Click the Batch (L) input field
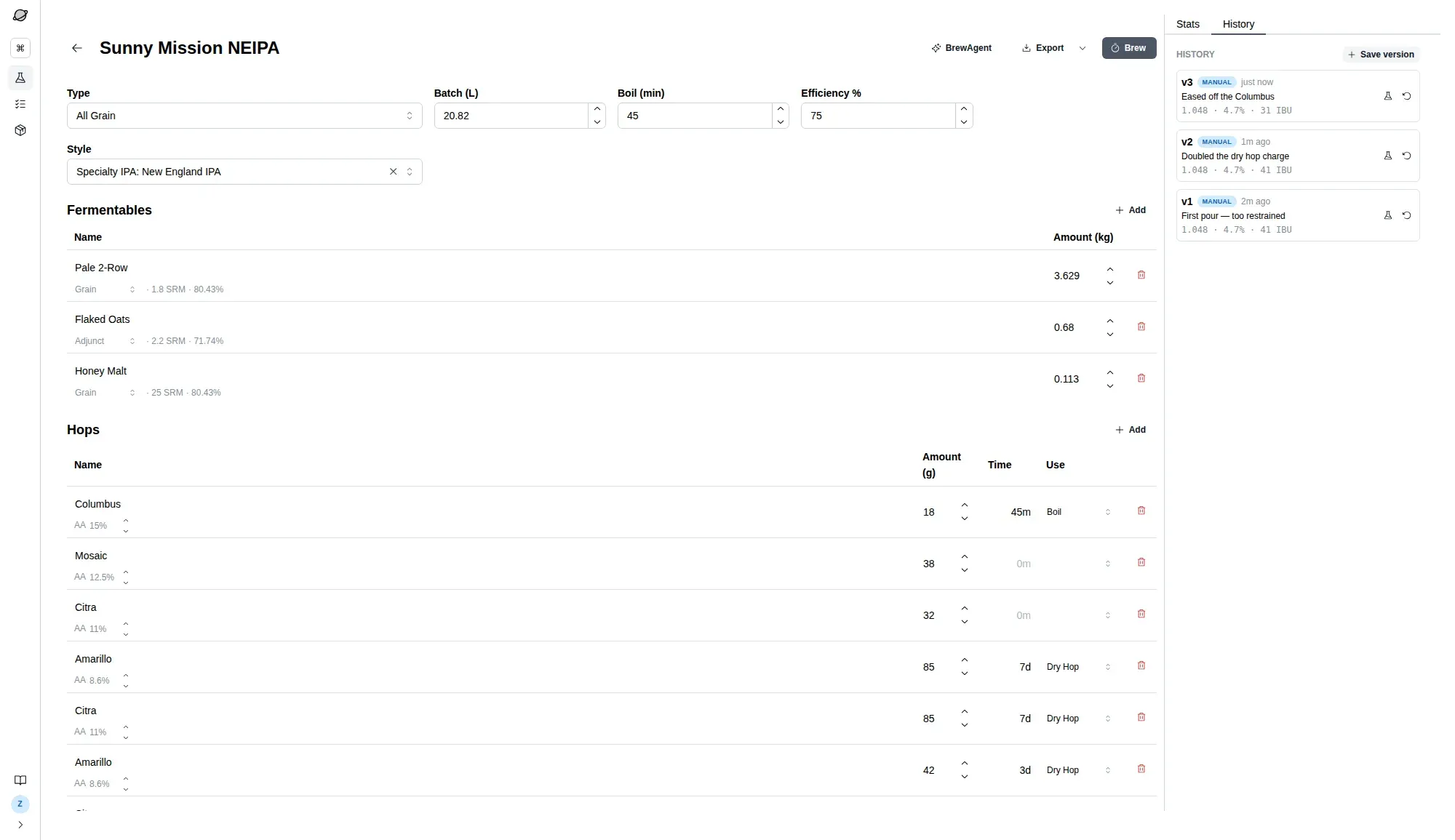Screen dimensions: 1455x840 [511, 116]
